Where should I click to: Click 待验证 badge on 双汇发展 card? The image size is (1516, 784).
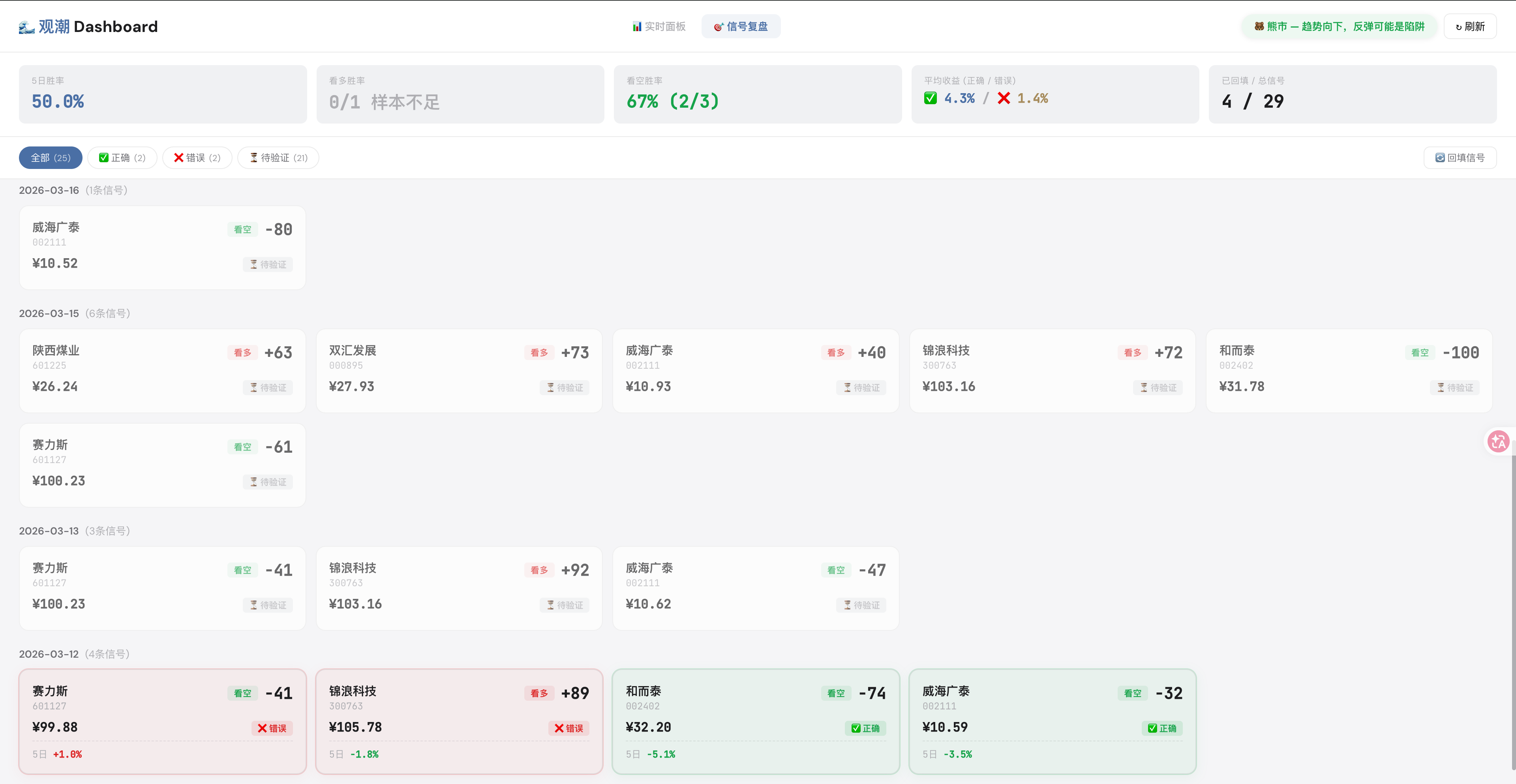(x=565, y=387)
